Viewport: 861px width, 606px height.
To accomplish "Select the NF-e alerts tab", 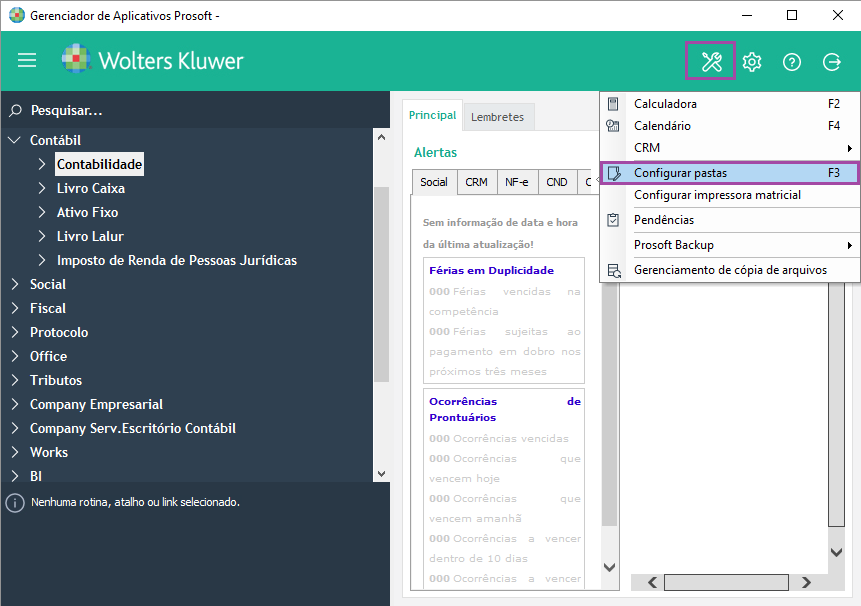I will tap(517, 182).
